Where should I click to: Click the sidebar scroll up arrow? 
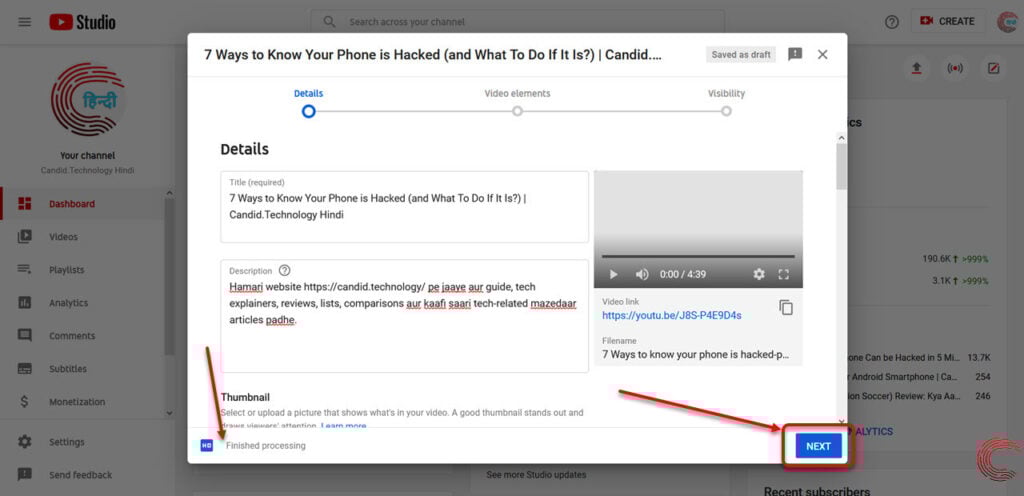tap(169, 193)
